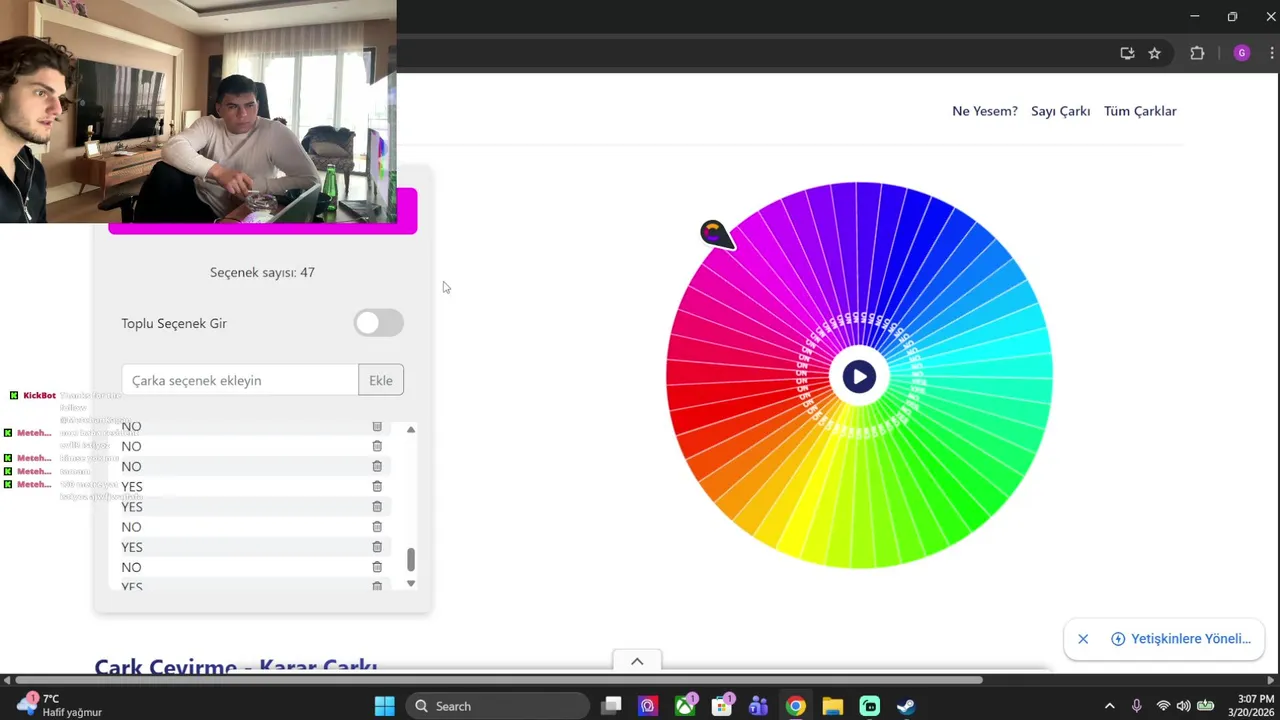Click the Ekle button
This screenshot has height=720, width=1280.
(x=381, y=380)
